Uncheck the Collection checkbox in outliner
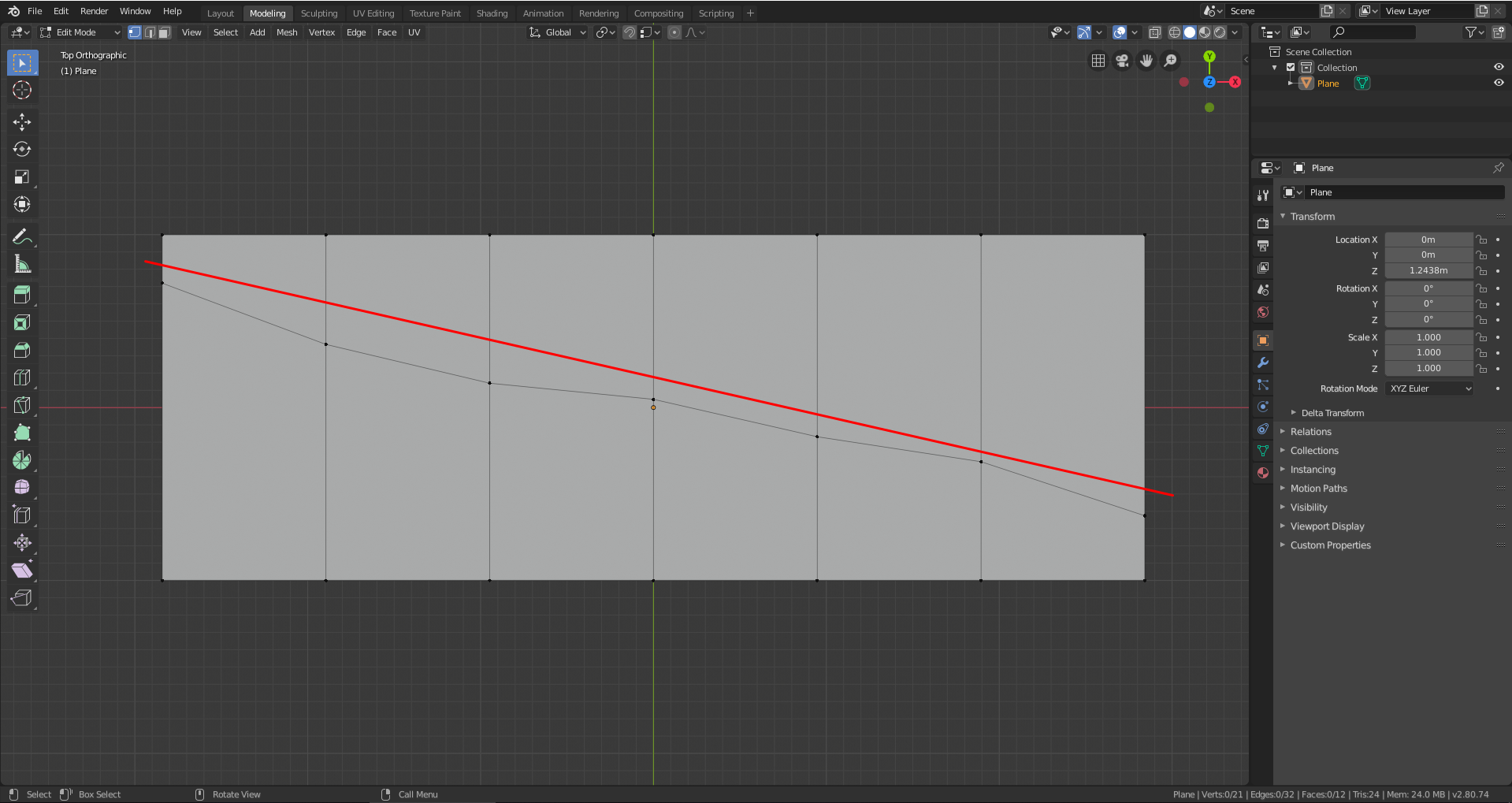The image size is (1512, 803). tap(1291, 67)
